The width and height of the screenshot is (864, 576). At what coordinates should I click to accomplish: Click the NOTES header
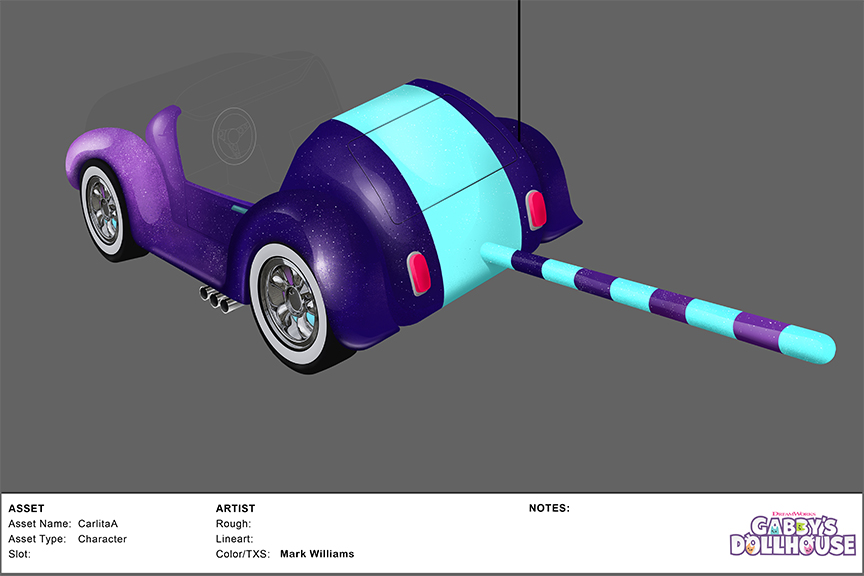point(549,508)
